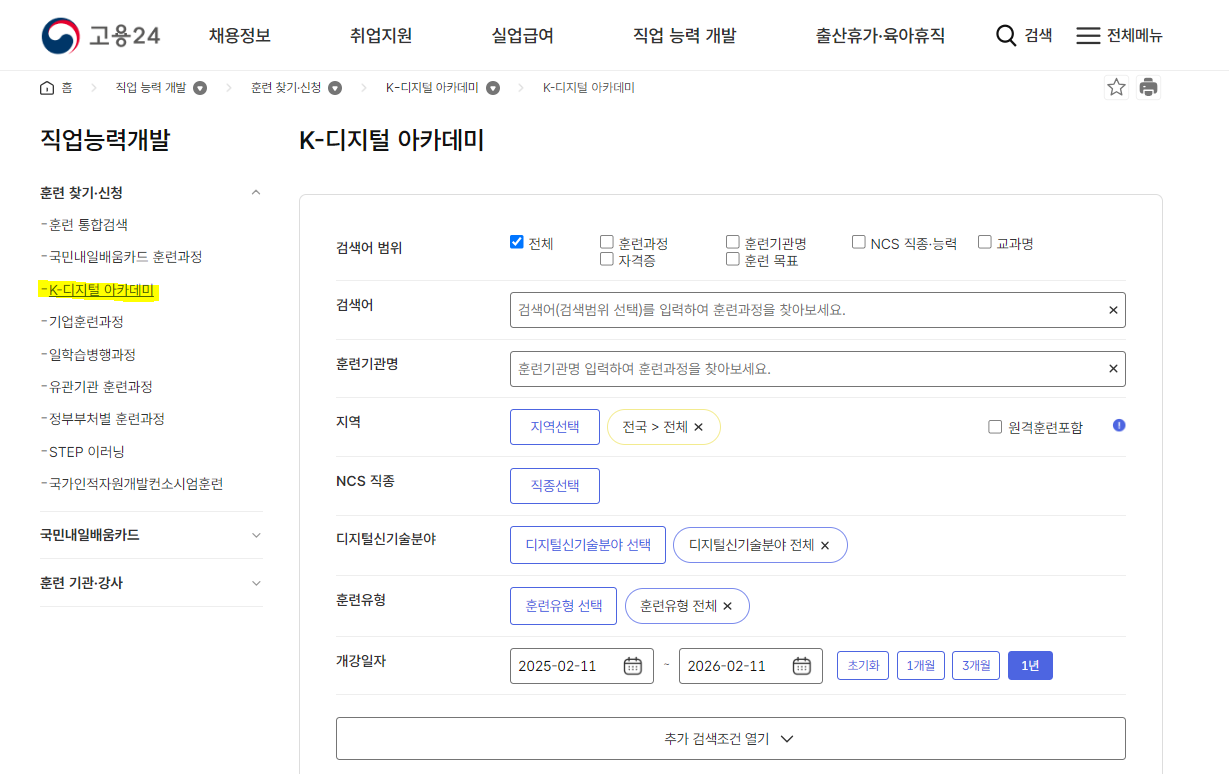Check 교과명 scope checkbox

point(985,242)
